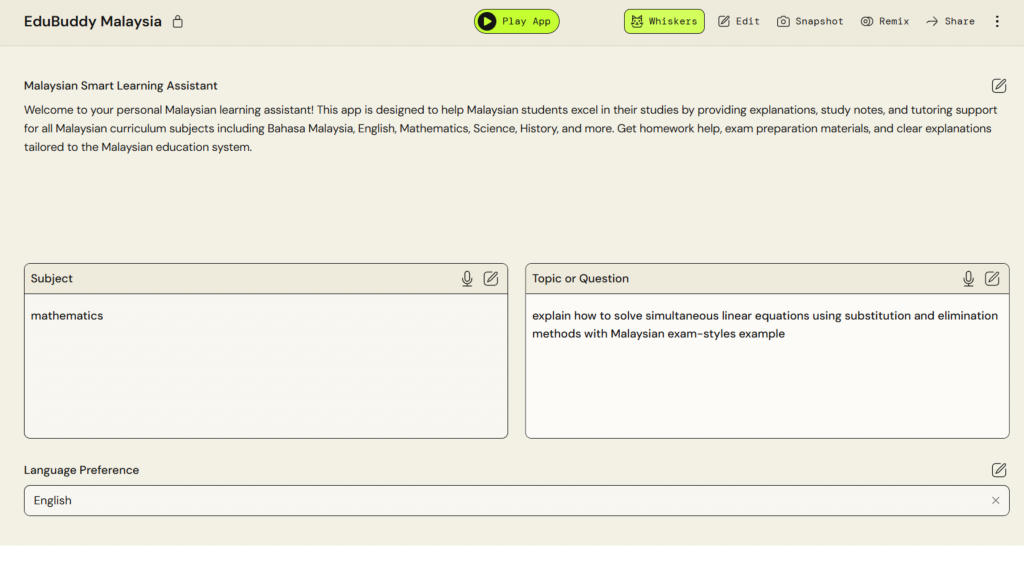The width and height of the screenshot is (1024, 576).
Task: Click the Remix button
Action: coord(885,21)
